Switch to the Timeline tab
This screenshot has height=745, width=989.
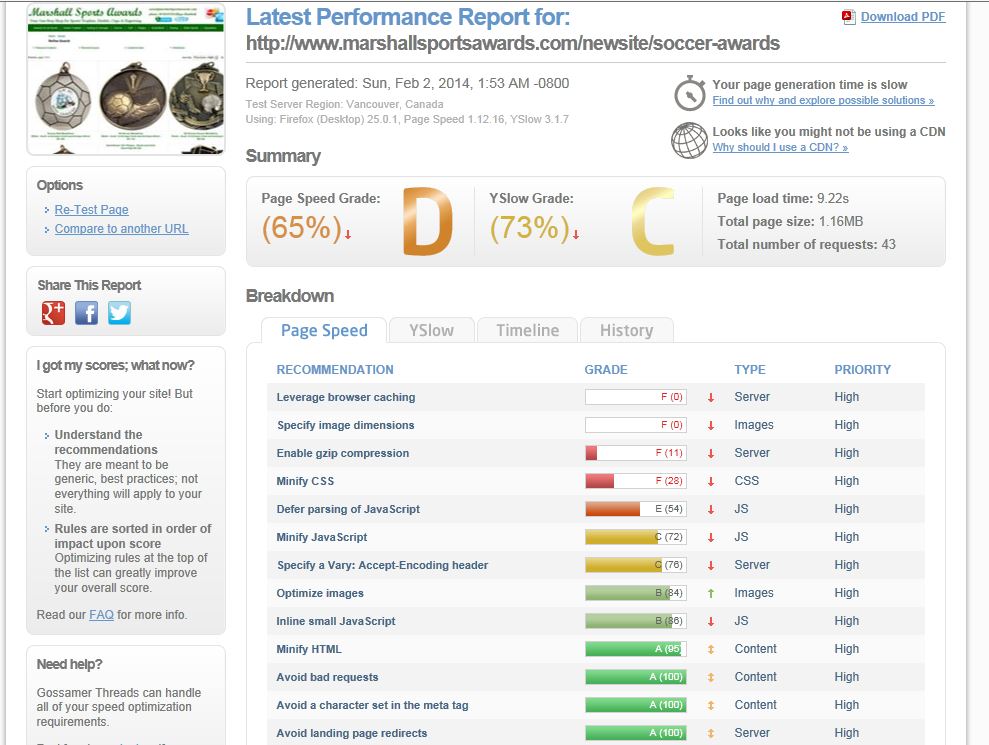(527, 331)
